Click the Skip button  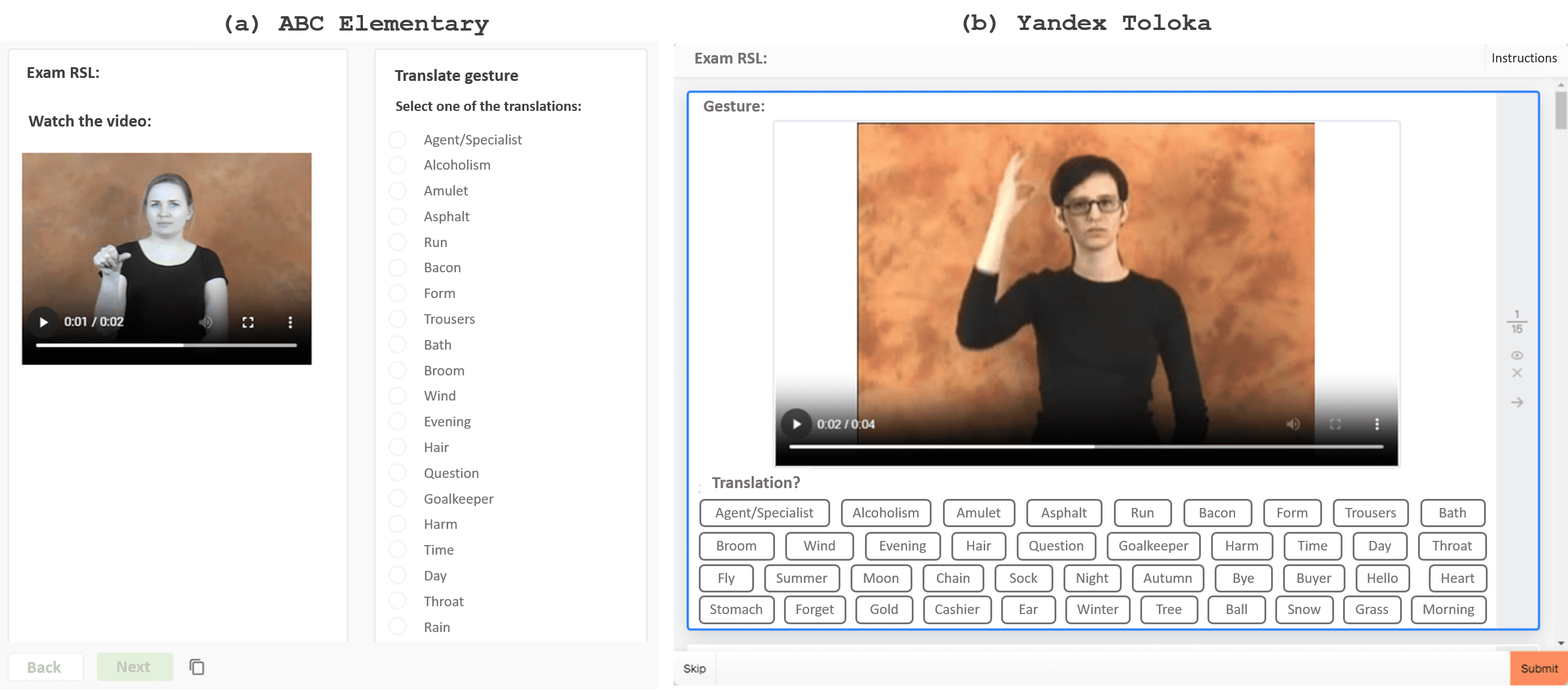(694, 668)
